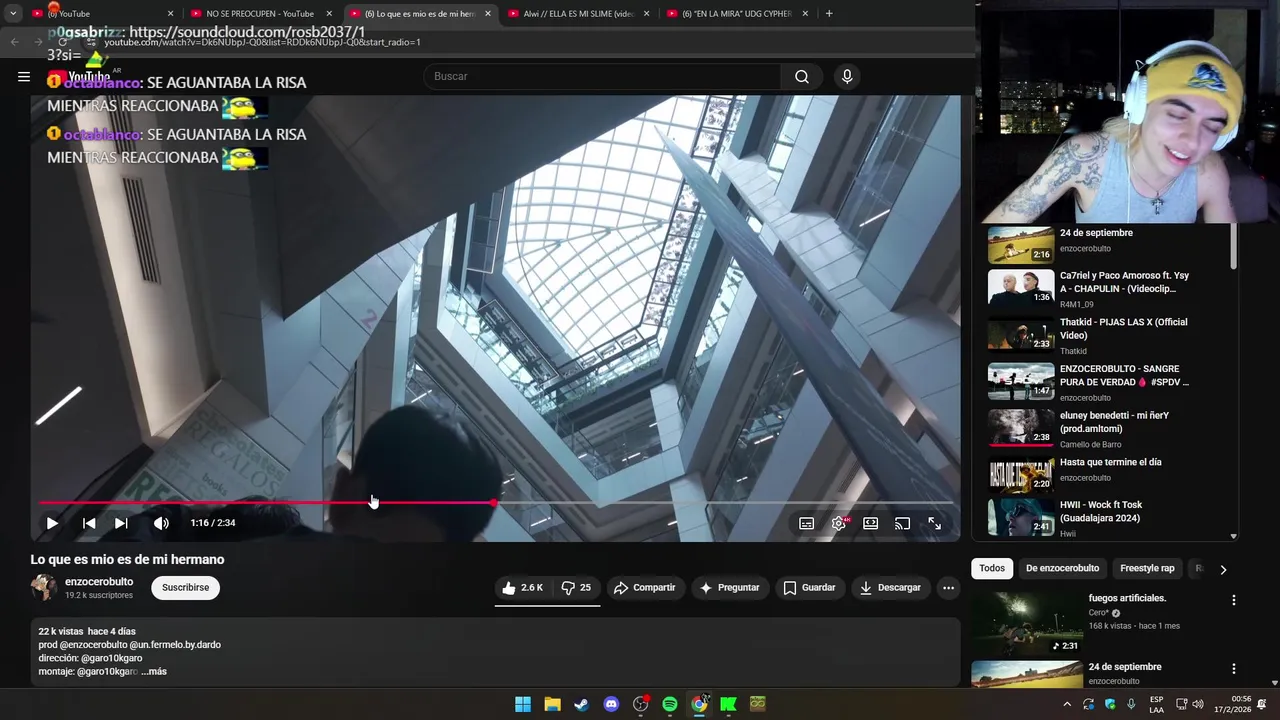Open enzocerobulto channel name link
1280x720 pixels.
tap(99, 582)
